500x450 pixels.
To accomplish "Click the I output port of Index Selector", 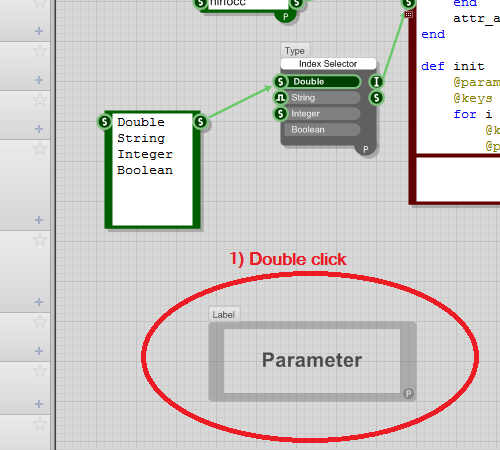I will (x=376, y=82).
